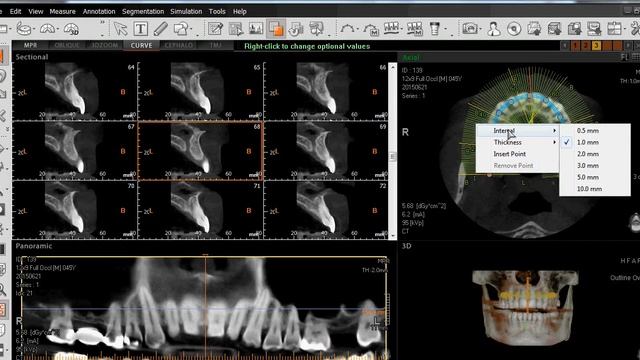Click the camera capture icon
640x360 pixels.
pyautogui.click(x=470, y=29)
